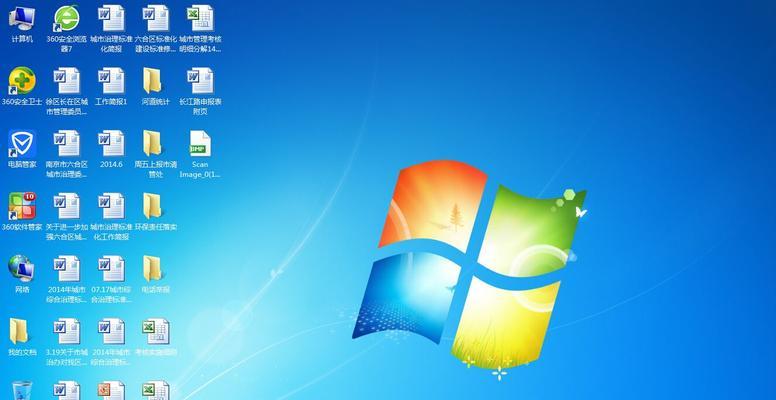This screenshot has height=400, width=776.
Task: Select Excel file 城市管理考核明细分解14...
Action: 200,28
